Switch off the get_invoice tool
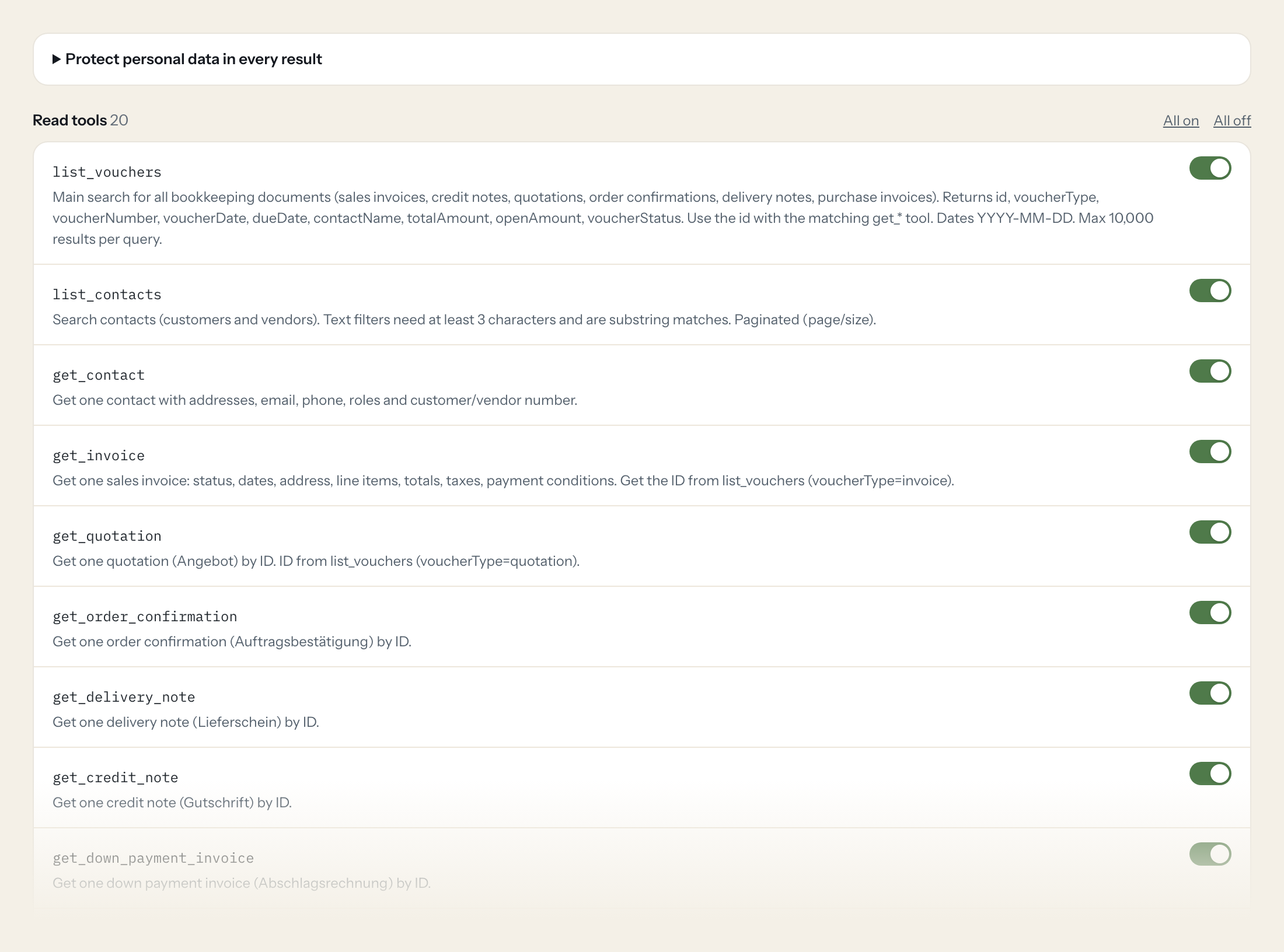This screenshot has width=1284, height=952. tap(1210, 452)
